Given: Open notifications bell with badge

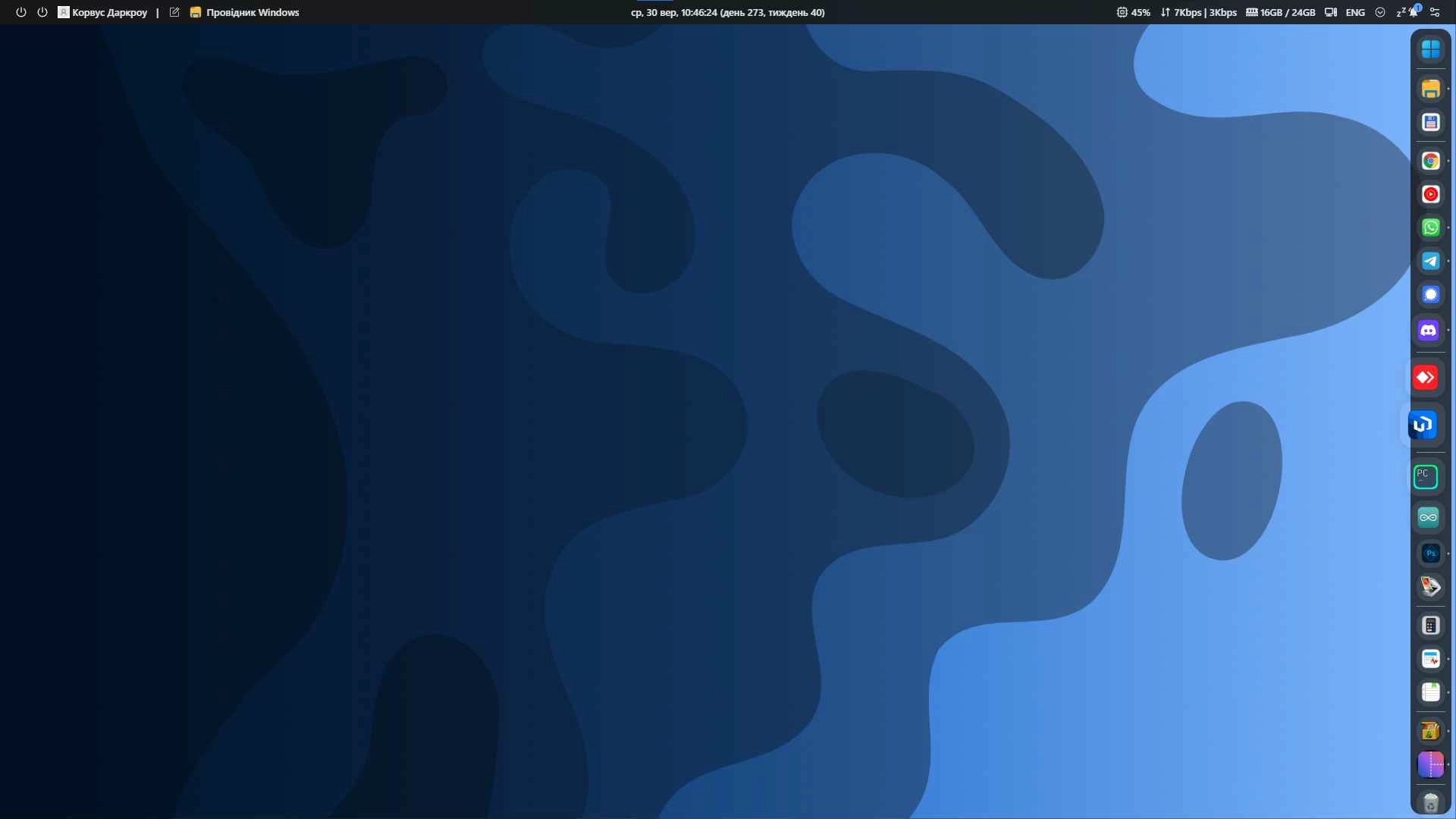Looking at the screenshot, I should (x=1414, y=11).
